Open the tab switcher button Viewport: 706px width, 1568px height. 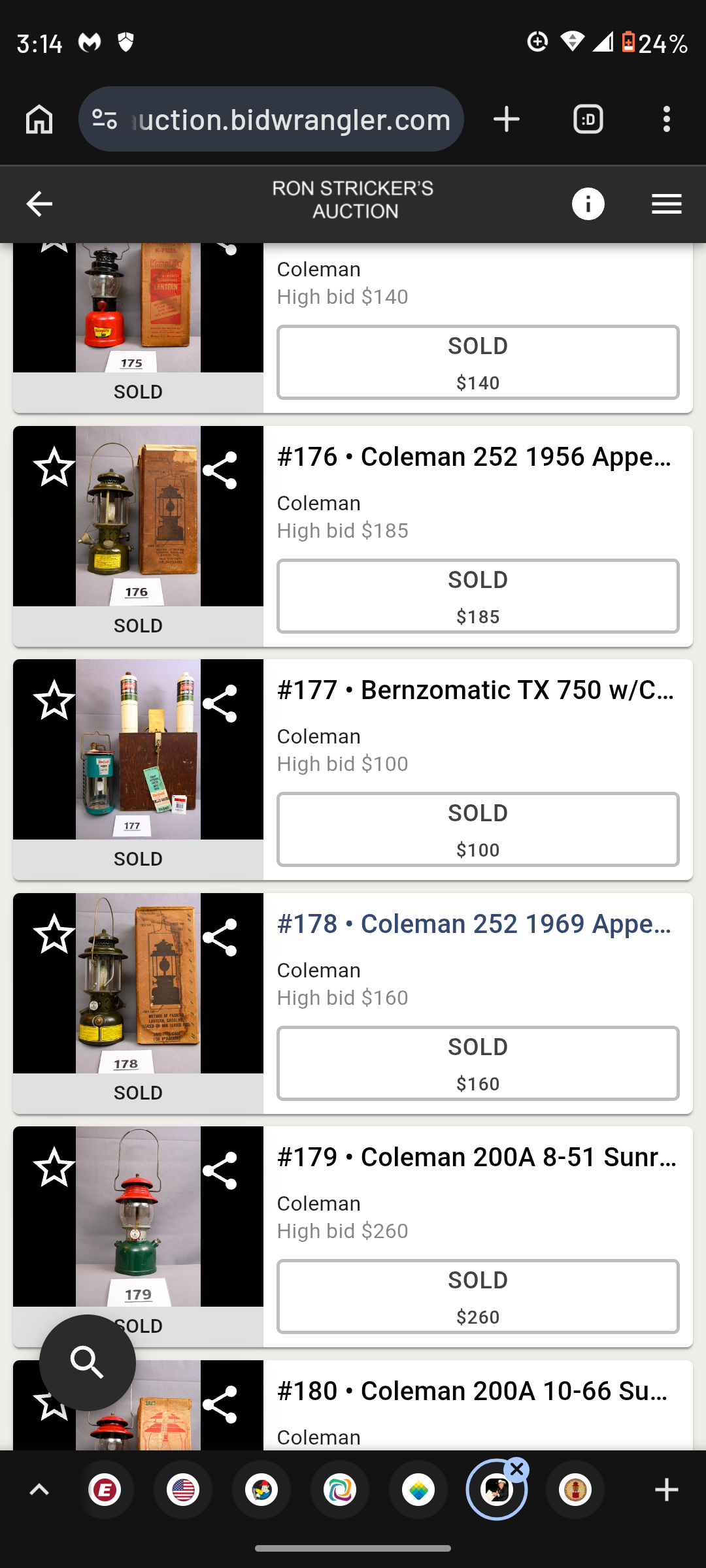pyautogui.click(x=588, y=120)
